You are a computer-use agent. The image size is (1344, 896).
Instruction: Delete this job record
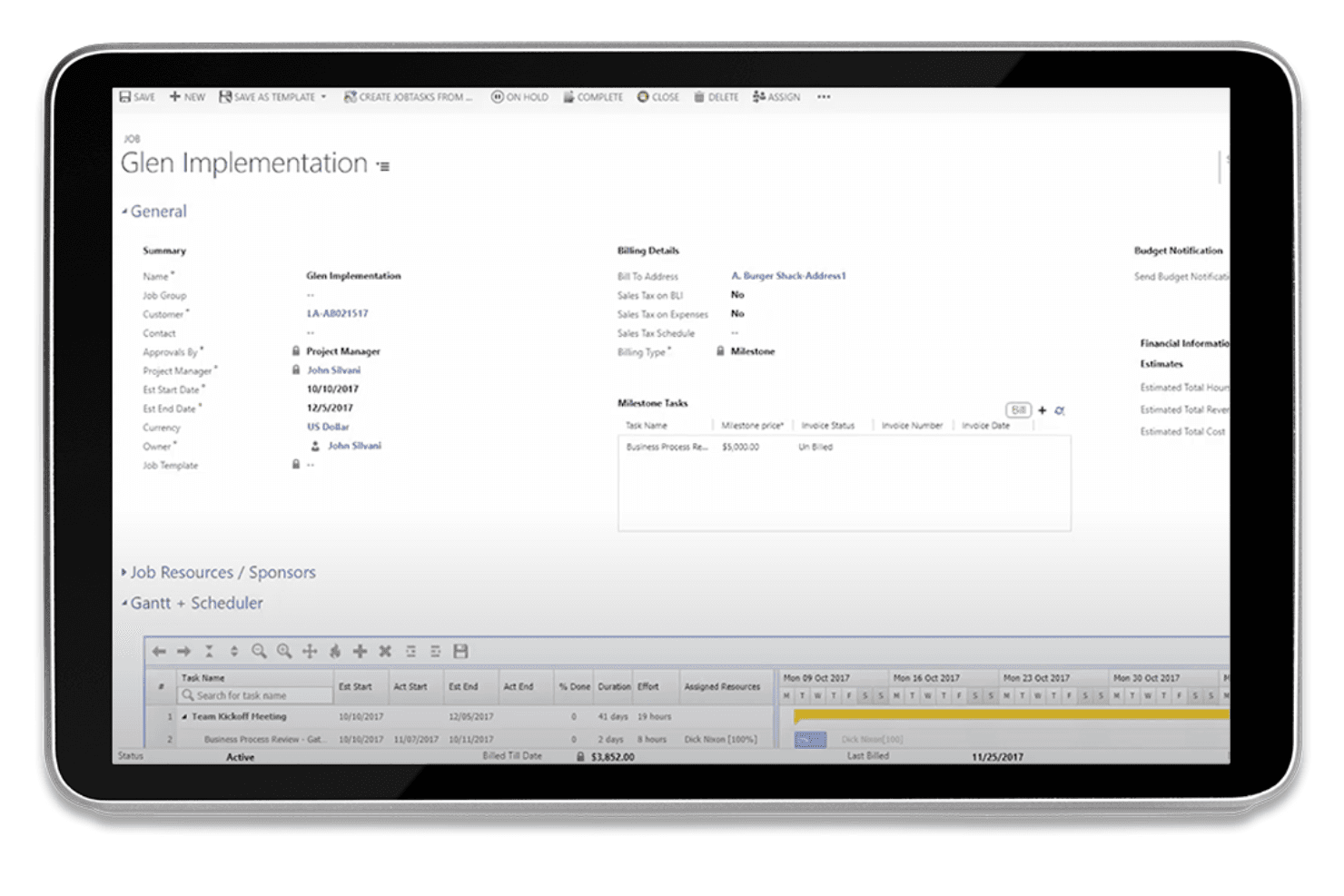(x=716, y=97)
